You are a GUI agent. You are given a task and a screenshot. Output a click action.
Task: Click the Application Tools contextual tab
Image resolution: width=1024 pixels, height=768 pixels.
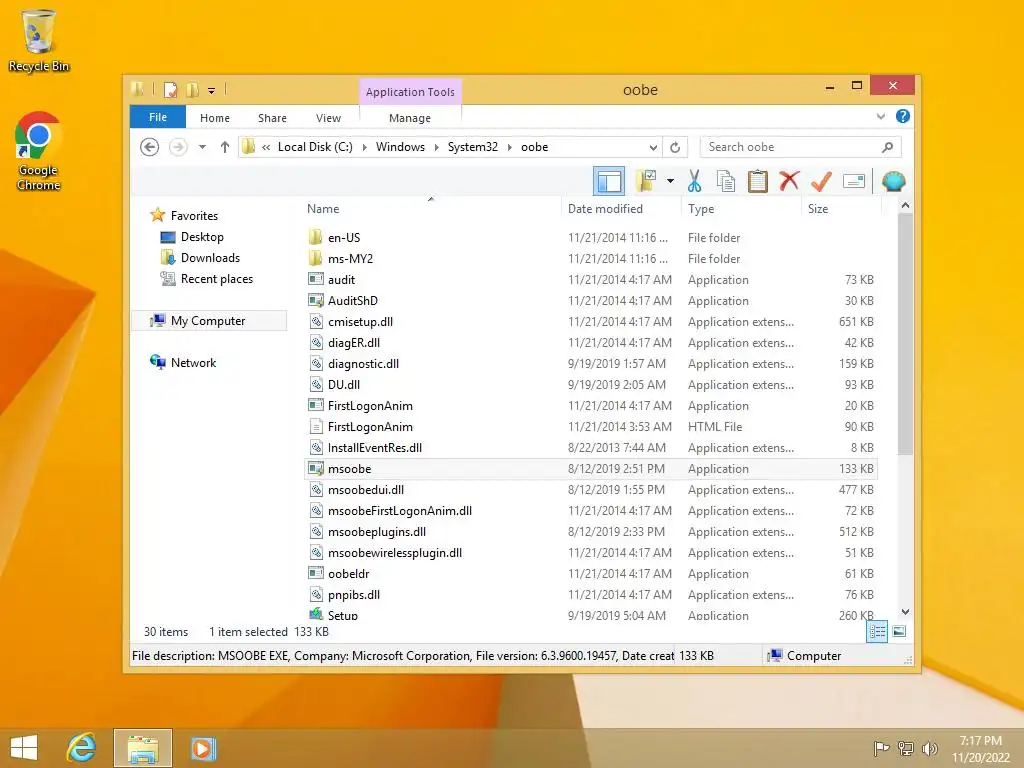tap(410, 91)
